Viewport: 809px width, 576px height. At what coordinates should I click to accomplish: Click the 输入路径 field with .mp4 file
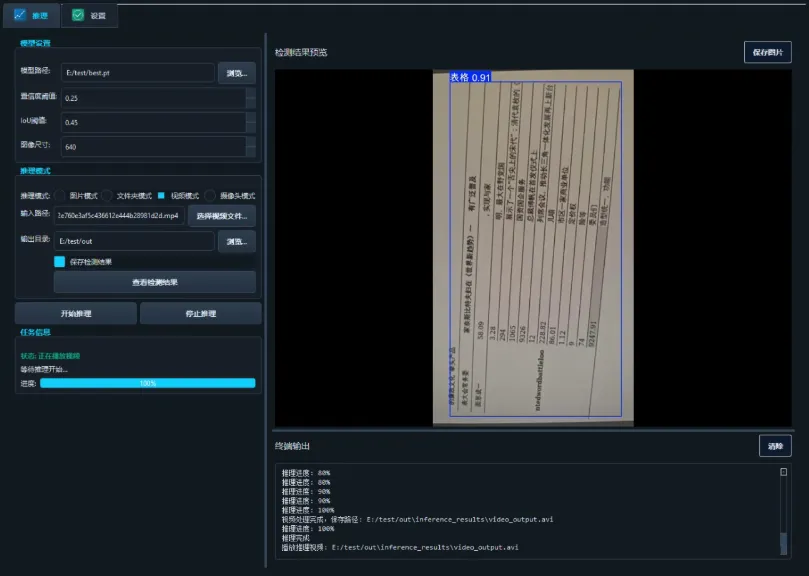(x=119, y=215)
